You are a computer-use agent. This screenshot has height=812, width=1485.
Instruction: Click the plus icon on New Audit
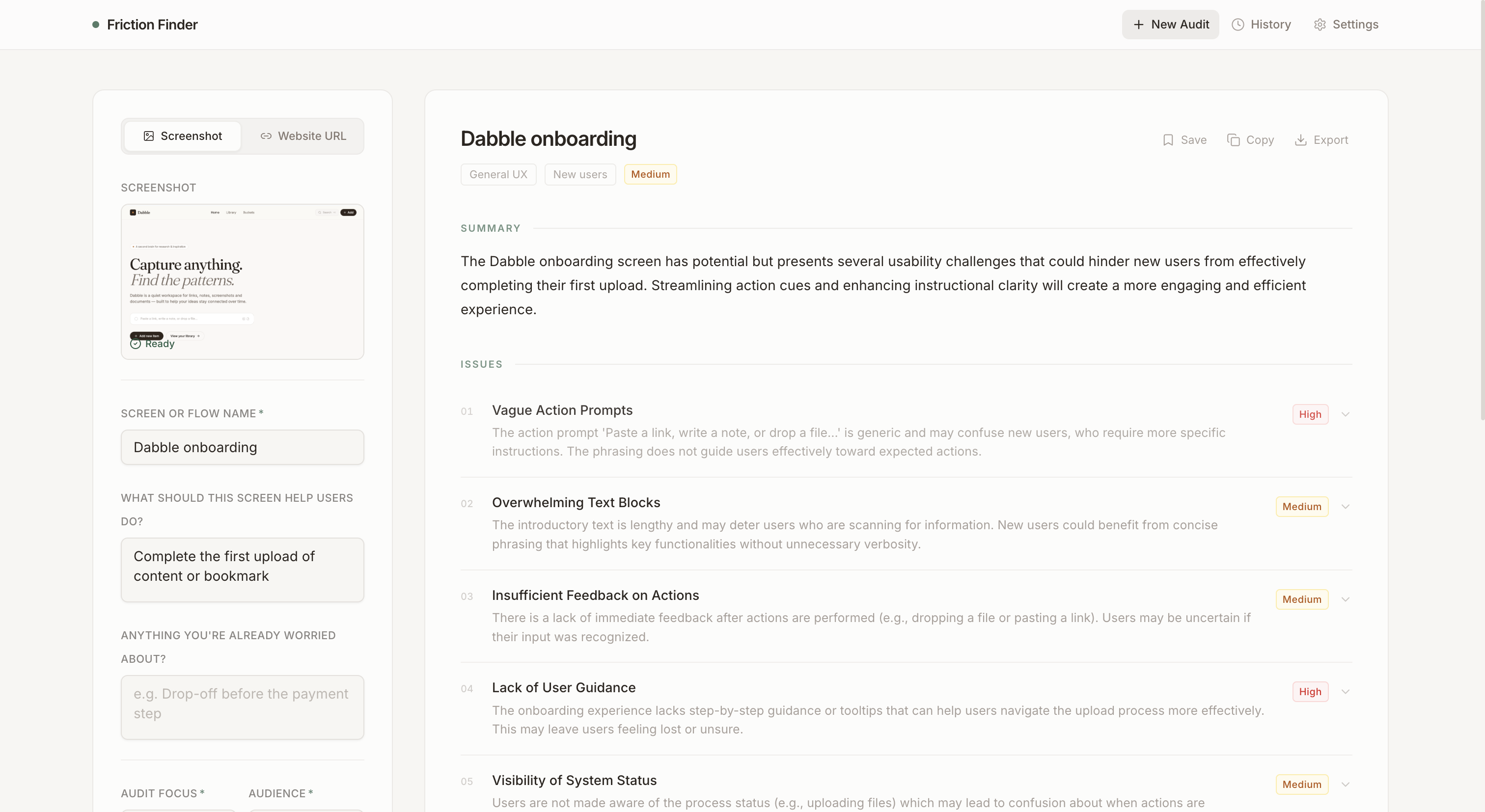point(1138,24)
